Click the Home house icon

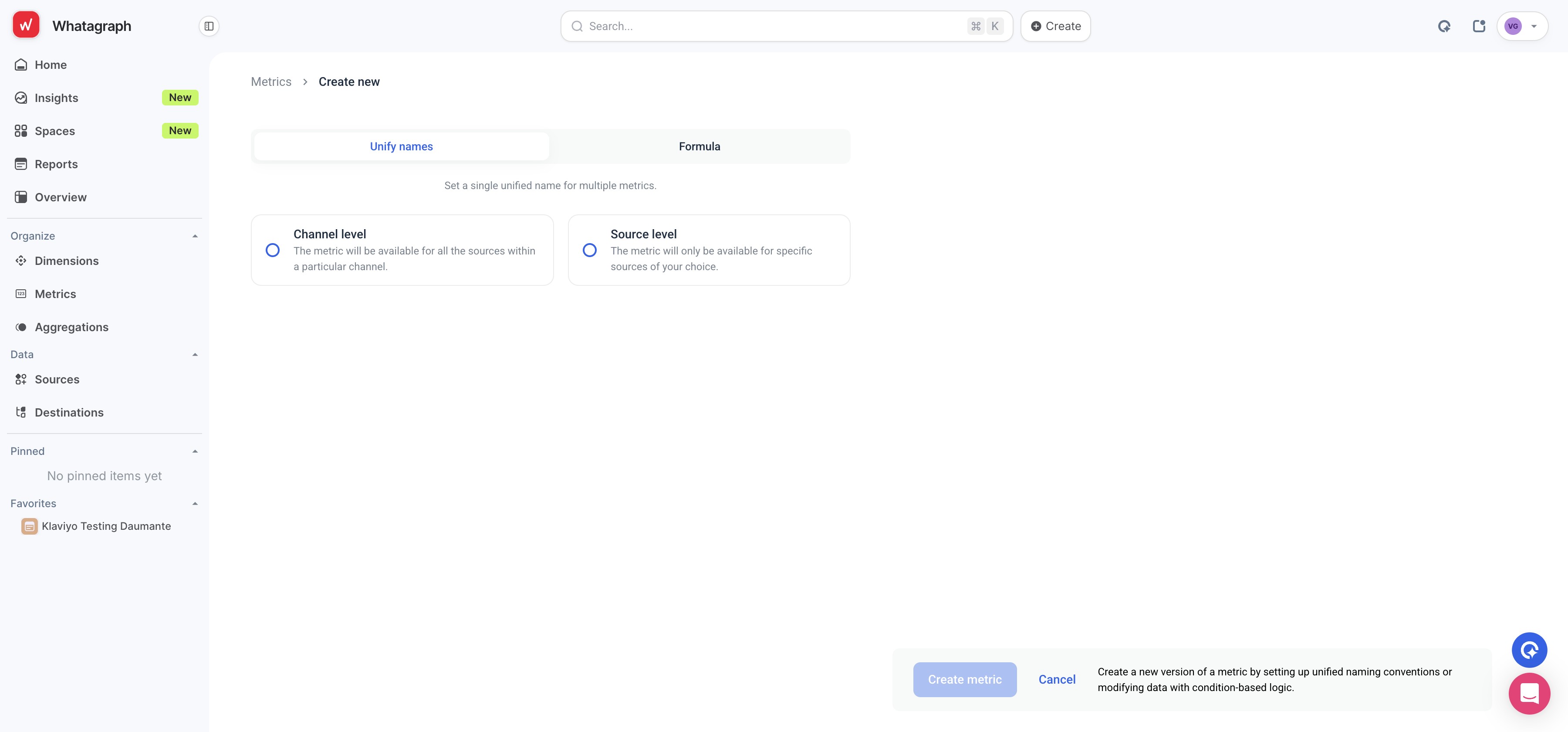tap(21, 64)
